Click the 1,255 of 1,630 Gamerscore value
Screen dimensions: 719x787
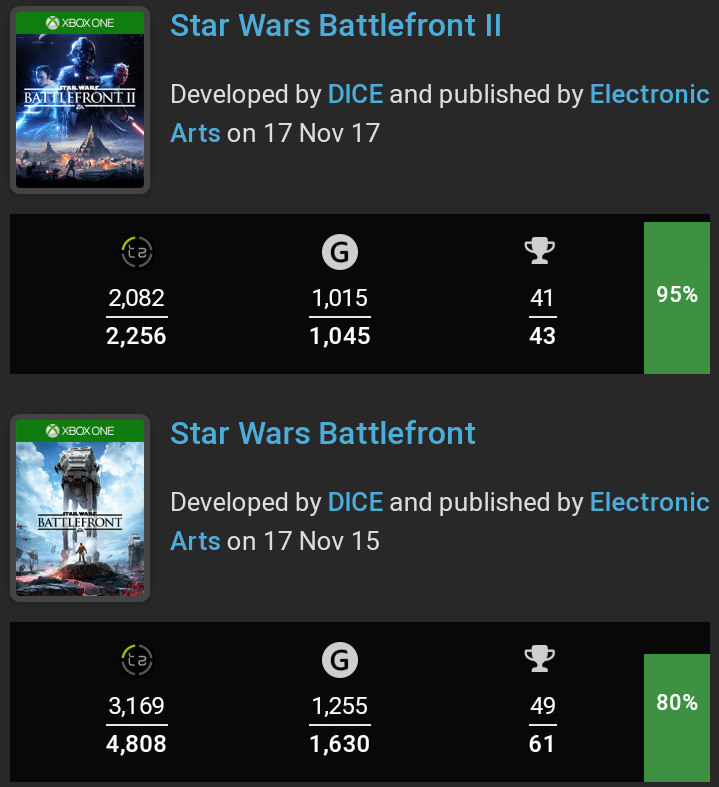[340, 725]
